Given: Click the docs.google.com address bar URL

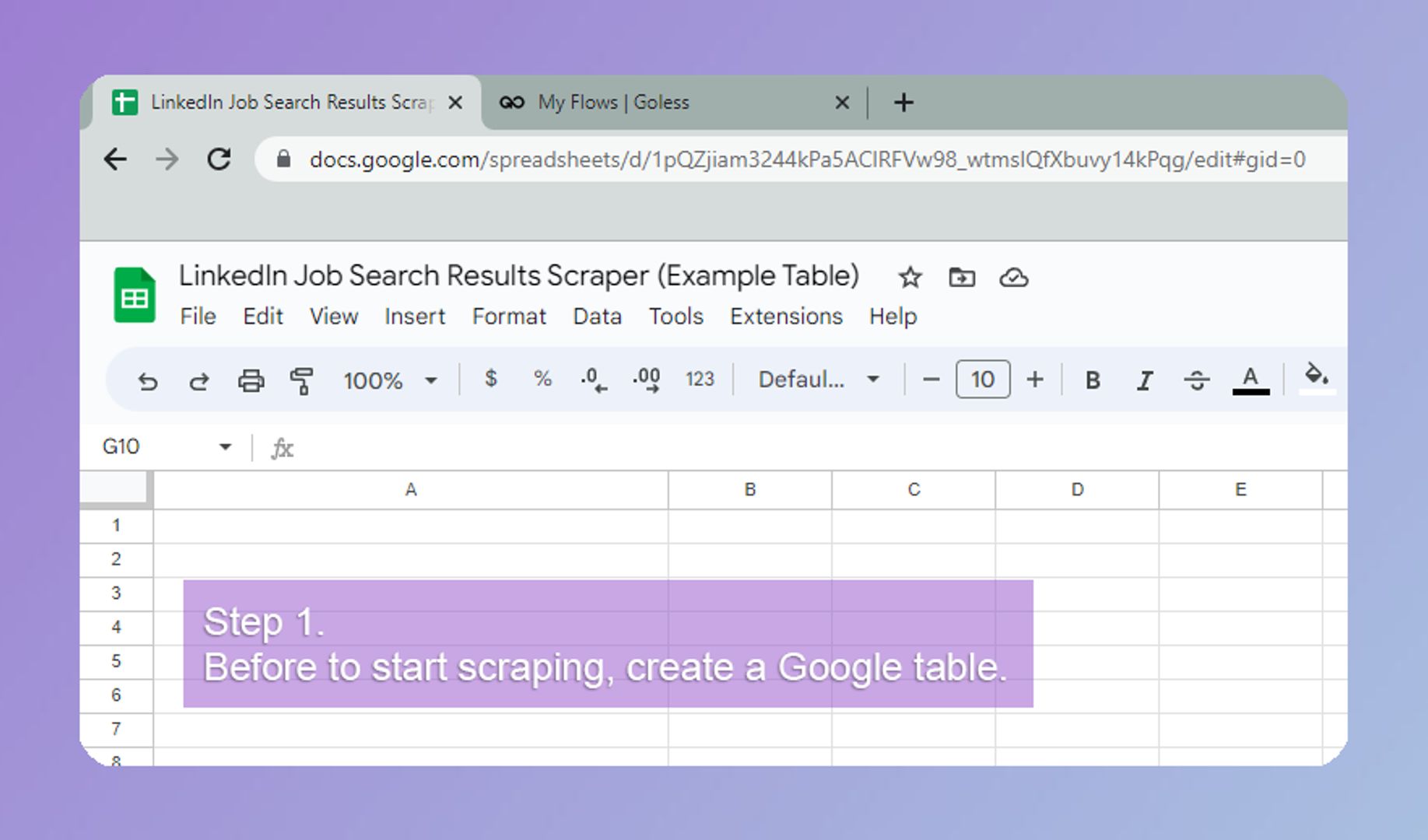Looking at the screenshot, I should (808, 159).
